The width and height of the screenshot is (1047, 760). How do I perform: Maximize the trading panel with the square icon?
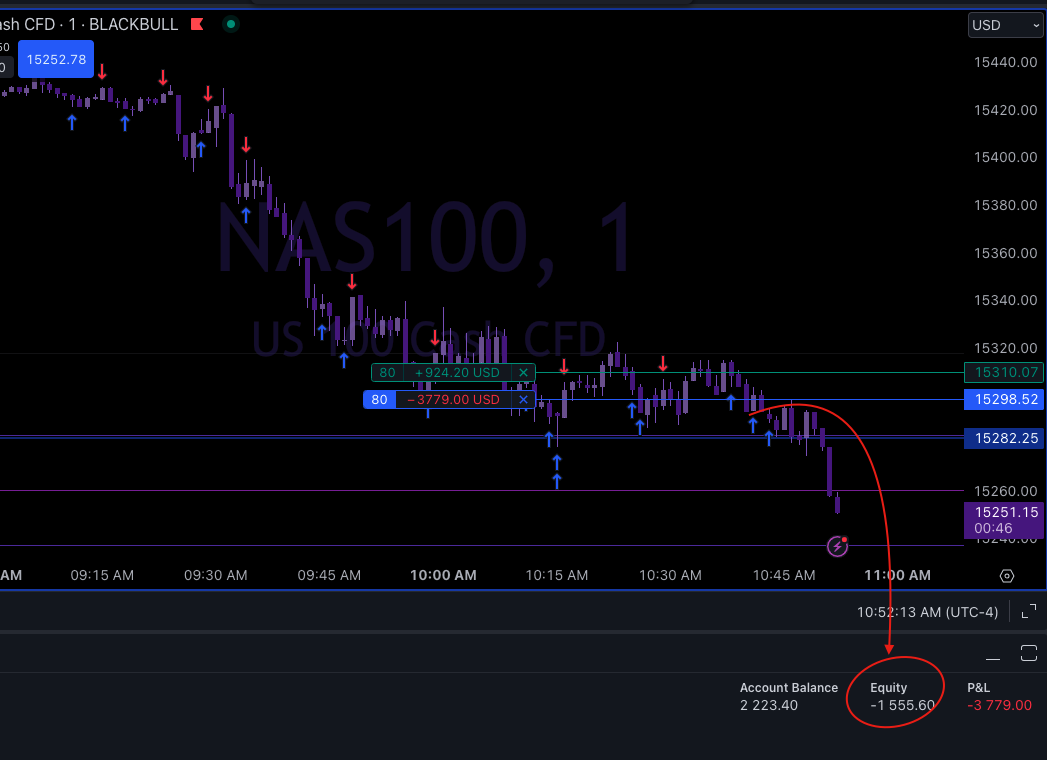[1029, 653]
